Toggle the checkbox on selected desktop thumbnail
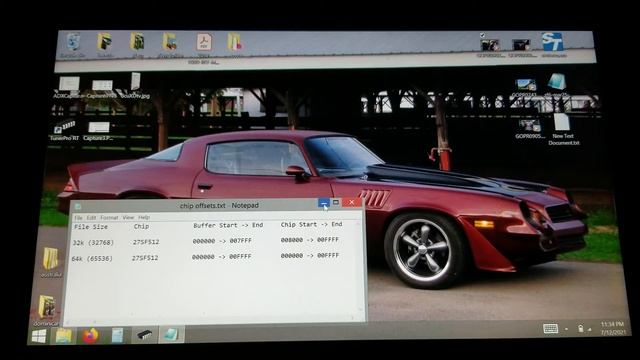Viewport: 640px width, 360px height. click(482, 36)
